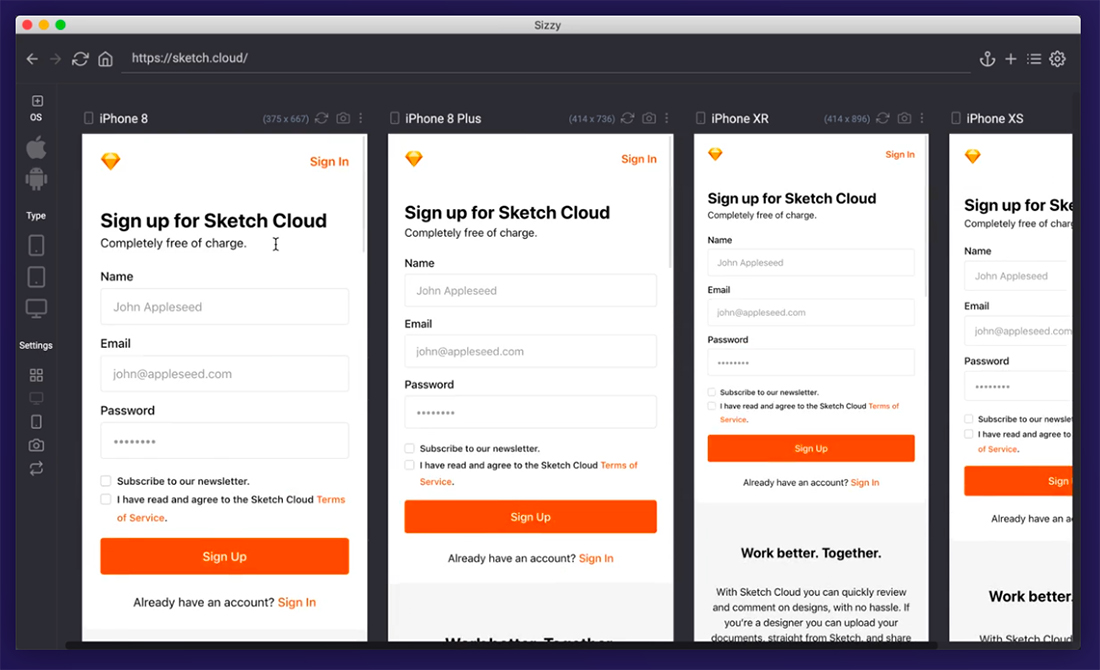Click the URL address bar

pos(546,58)
